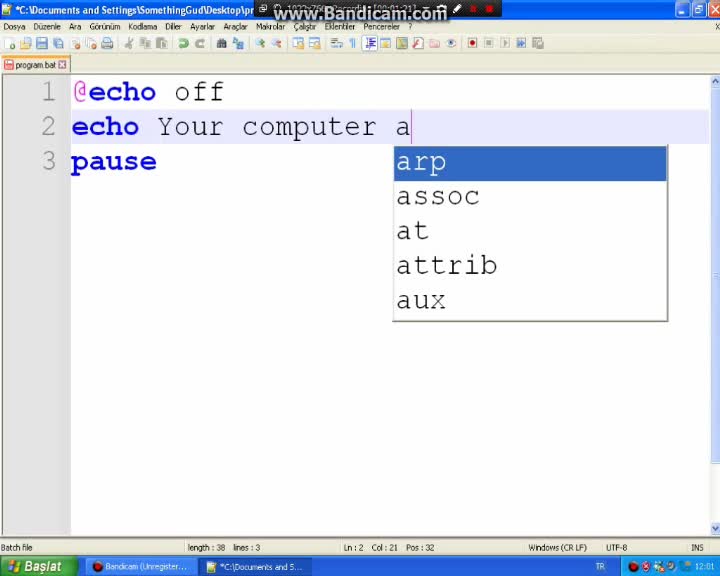Click the Zoom Out toolbar icon
The width and height of the screenshot is (720, 576).
[x=276, y=44]
